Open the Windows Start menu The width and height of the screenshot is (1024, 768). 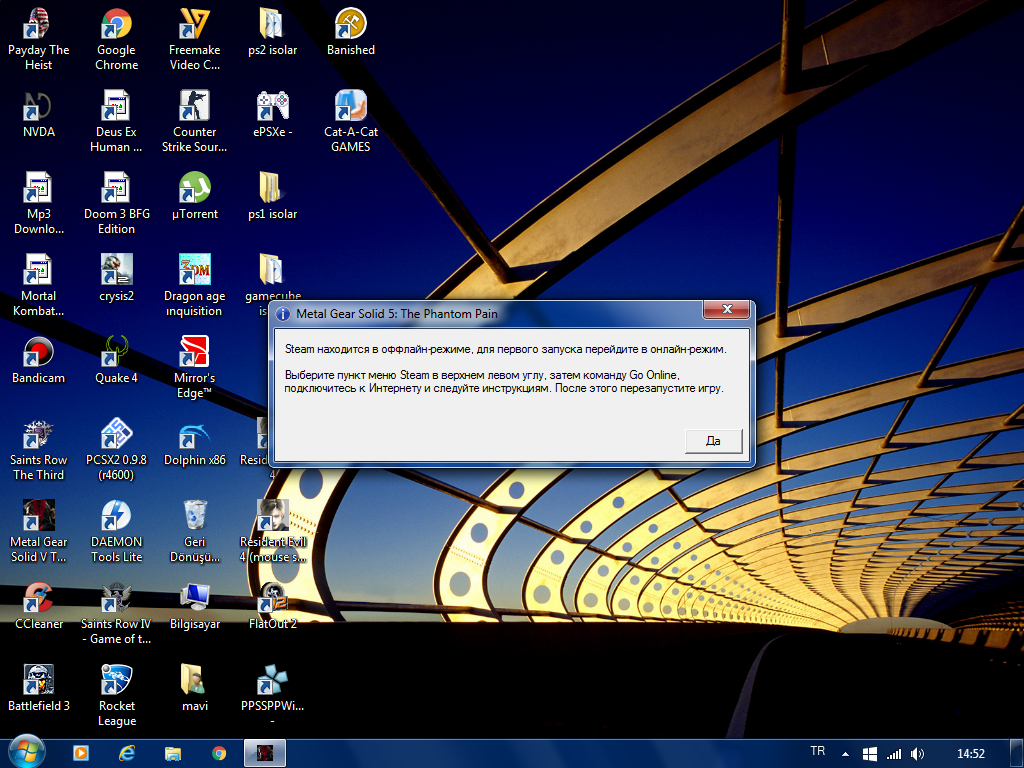coord(27,753)
